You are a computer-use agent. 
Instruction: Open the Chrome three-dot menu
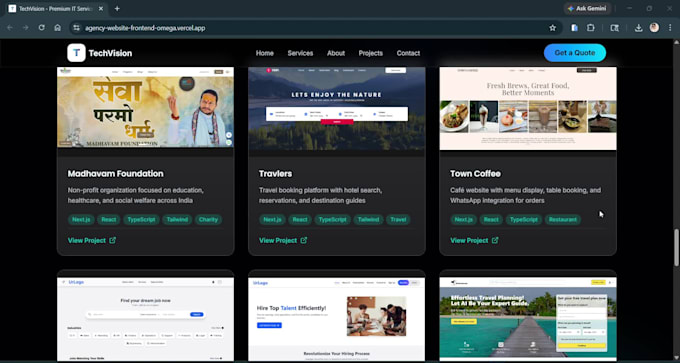coord(670,28)
